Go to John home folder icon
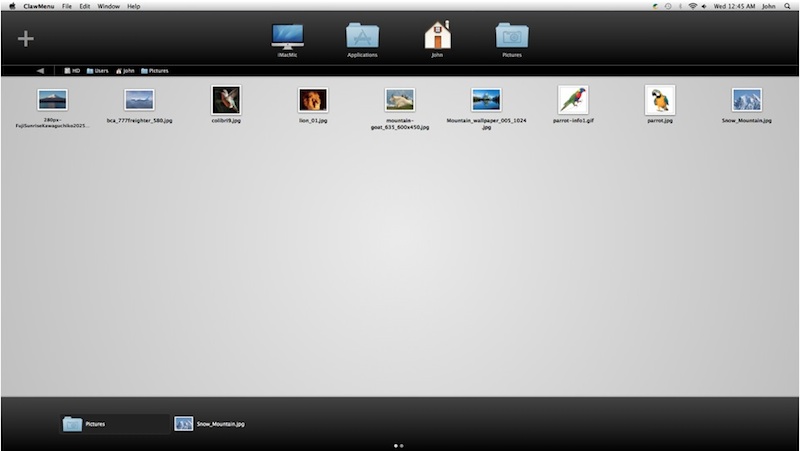Viewport: 800px width, 451px height. point(437,37)
